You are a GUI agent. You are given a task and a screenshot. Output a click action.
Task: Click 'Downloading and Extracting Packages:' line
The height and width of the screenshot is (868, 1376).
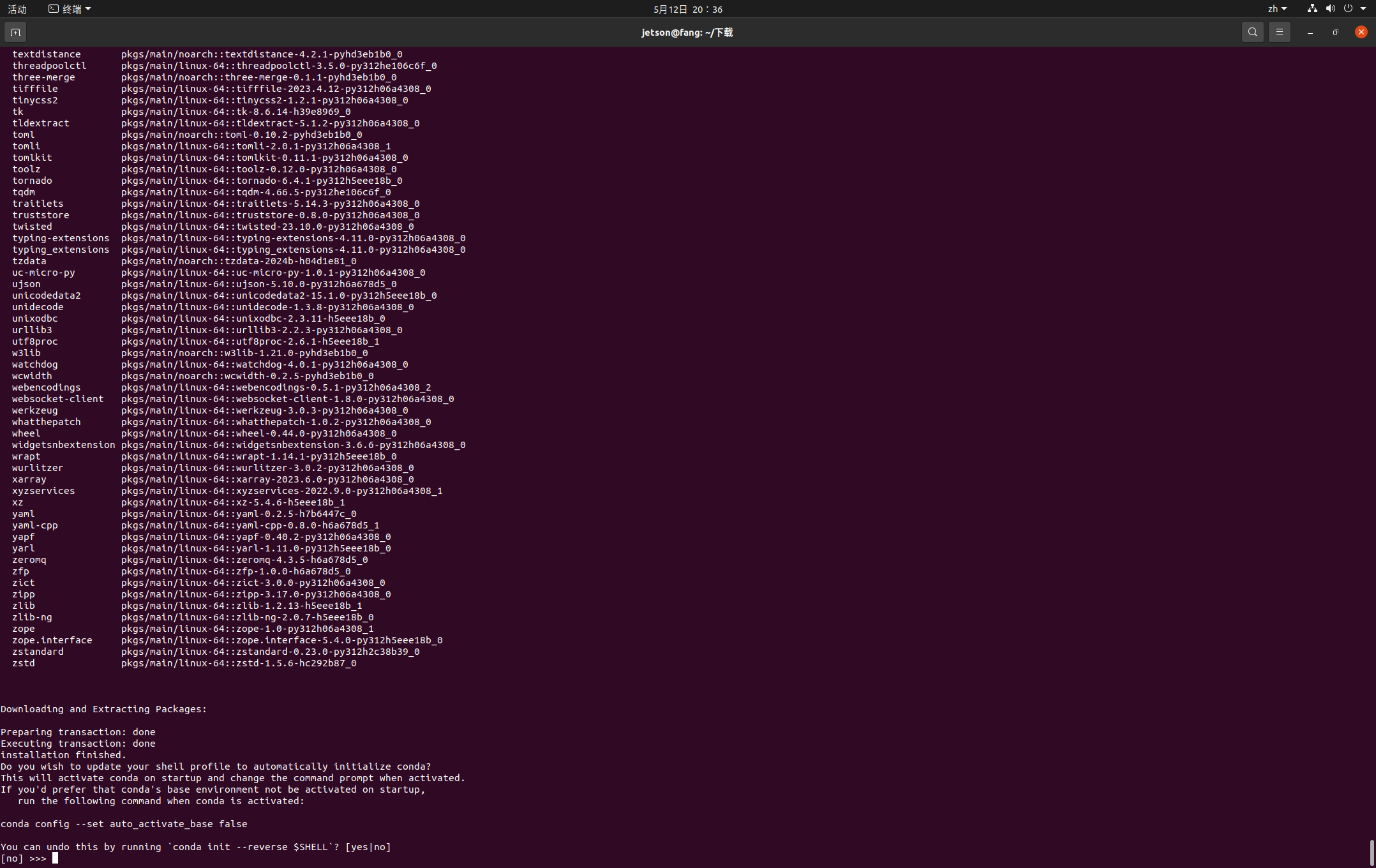coord(104,709)
